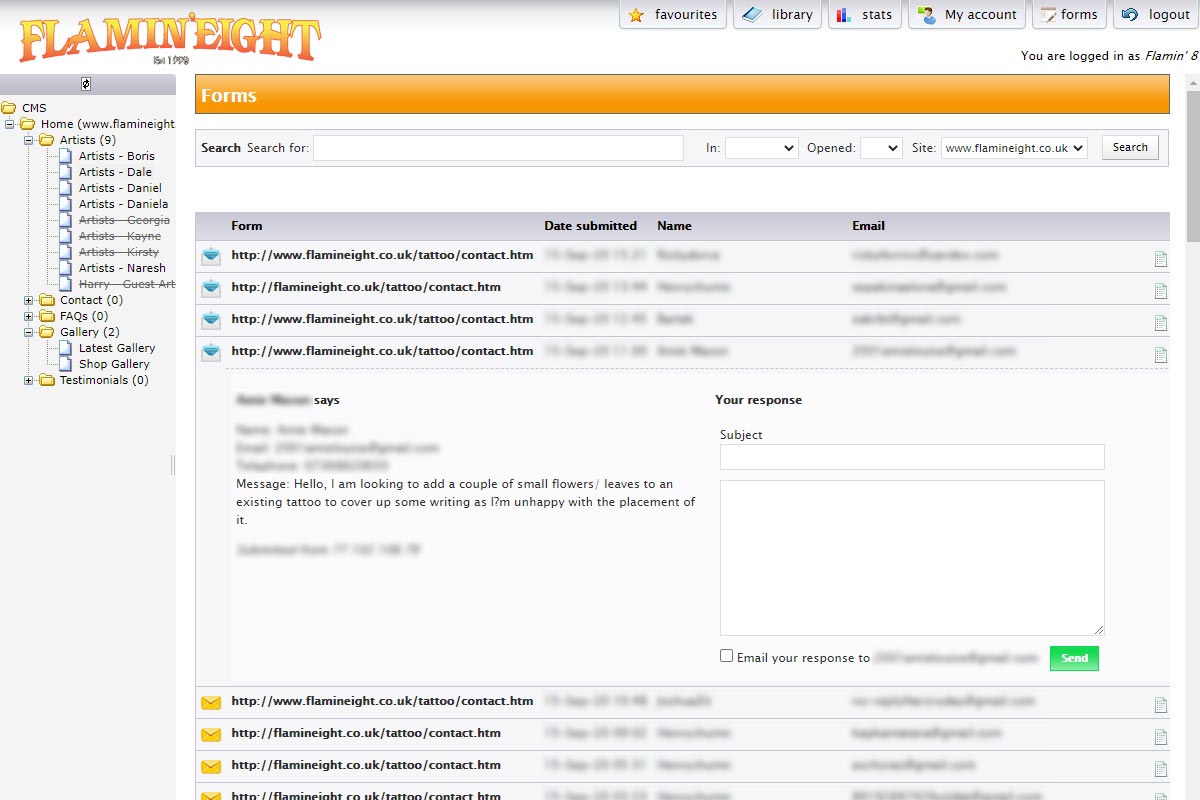Click the refresh icon above the CMS tree

[86, 84]
